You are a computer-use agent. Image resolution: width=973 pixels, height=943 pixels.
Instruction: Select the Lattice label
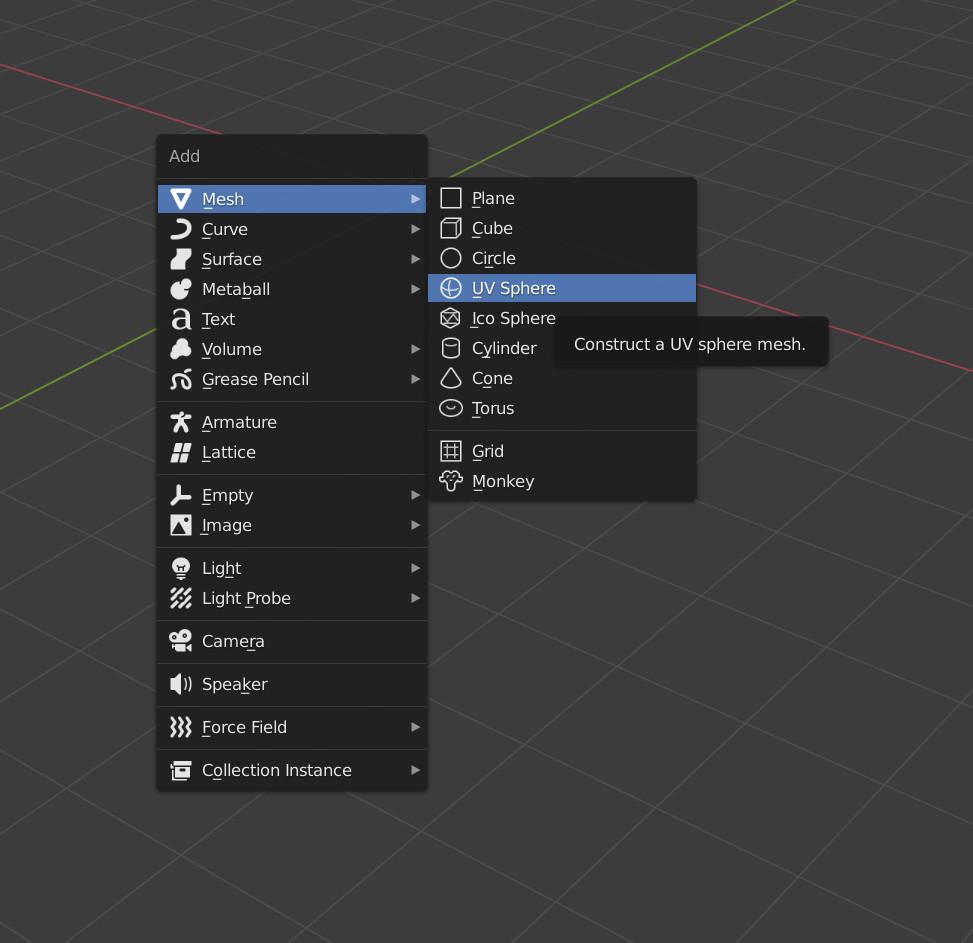pos(228,452)
